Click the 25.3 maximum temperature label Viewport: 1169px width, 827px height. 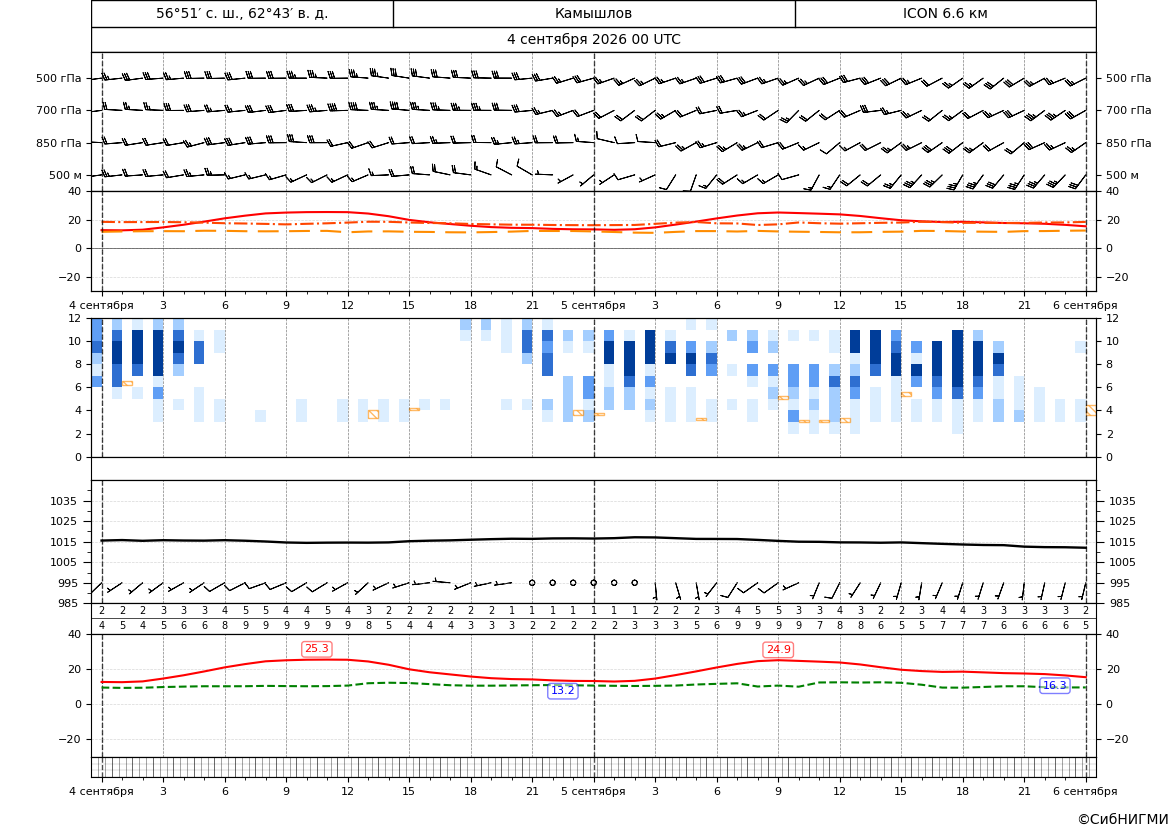(x=317, y=649)
